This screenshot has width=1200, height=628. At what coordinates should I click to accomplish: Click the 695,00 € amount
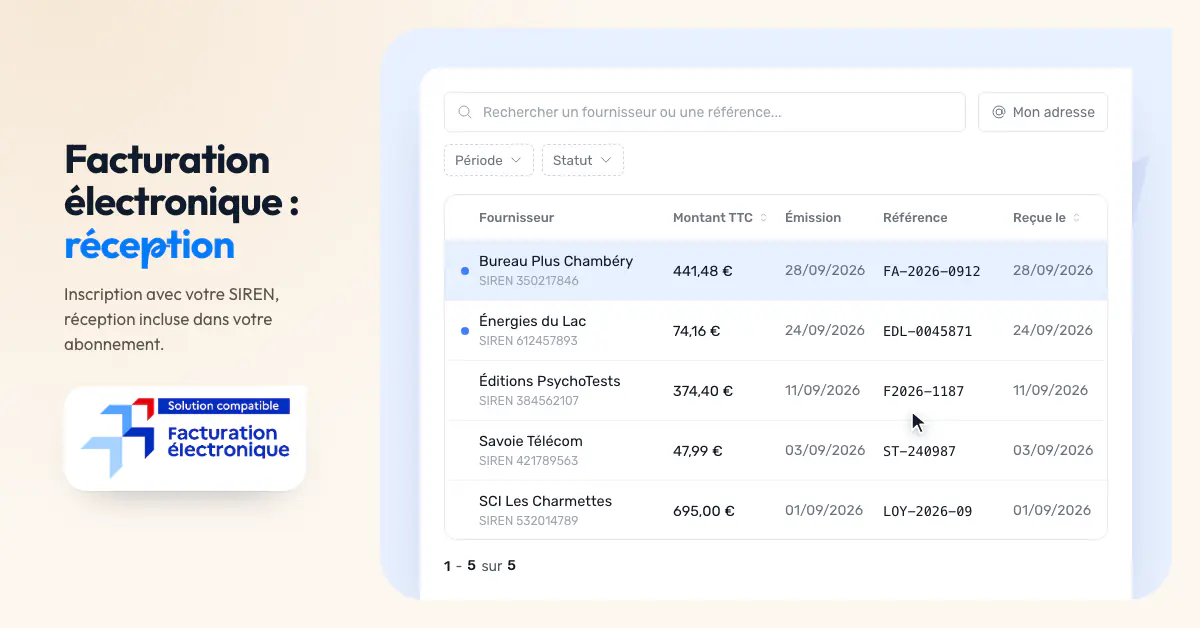point(704,511)
